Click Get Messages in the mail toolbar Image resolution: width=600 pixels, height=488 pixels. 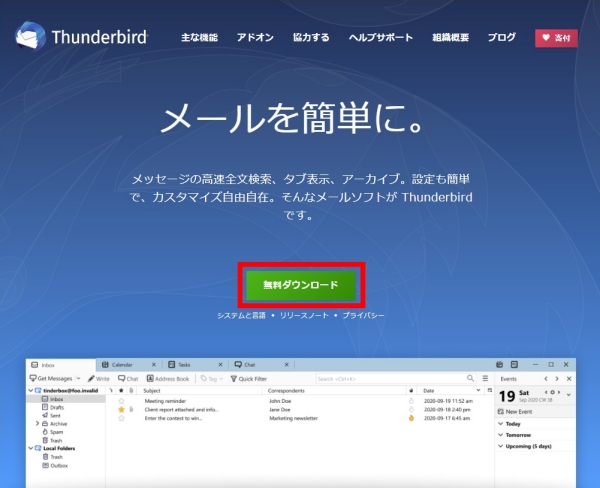51,379
